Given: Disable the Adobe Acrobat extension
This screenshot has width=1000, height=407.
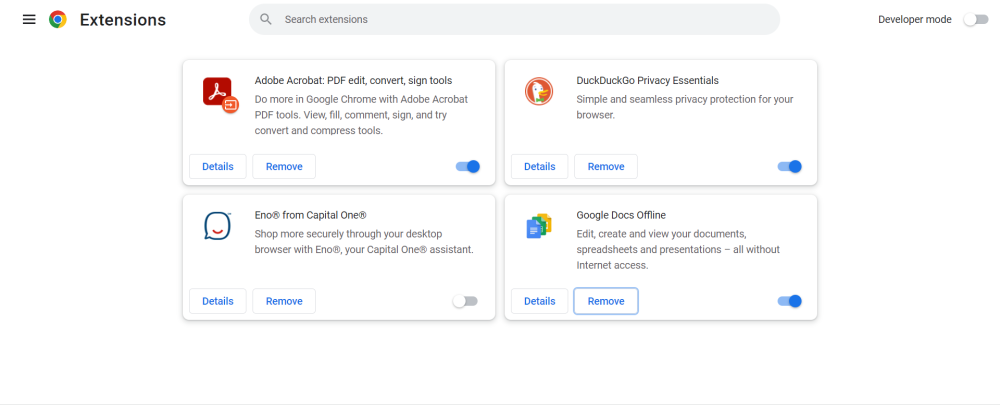Looking at the screenshot, I should coord(467,166).
